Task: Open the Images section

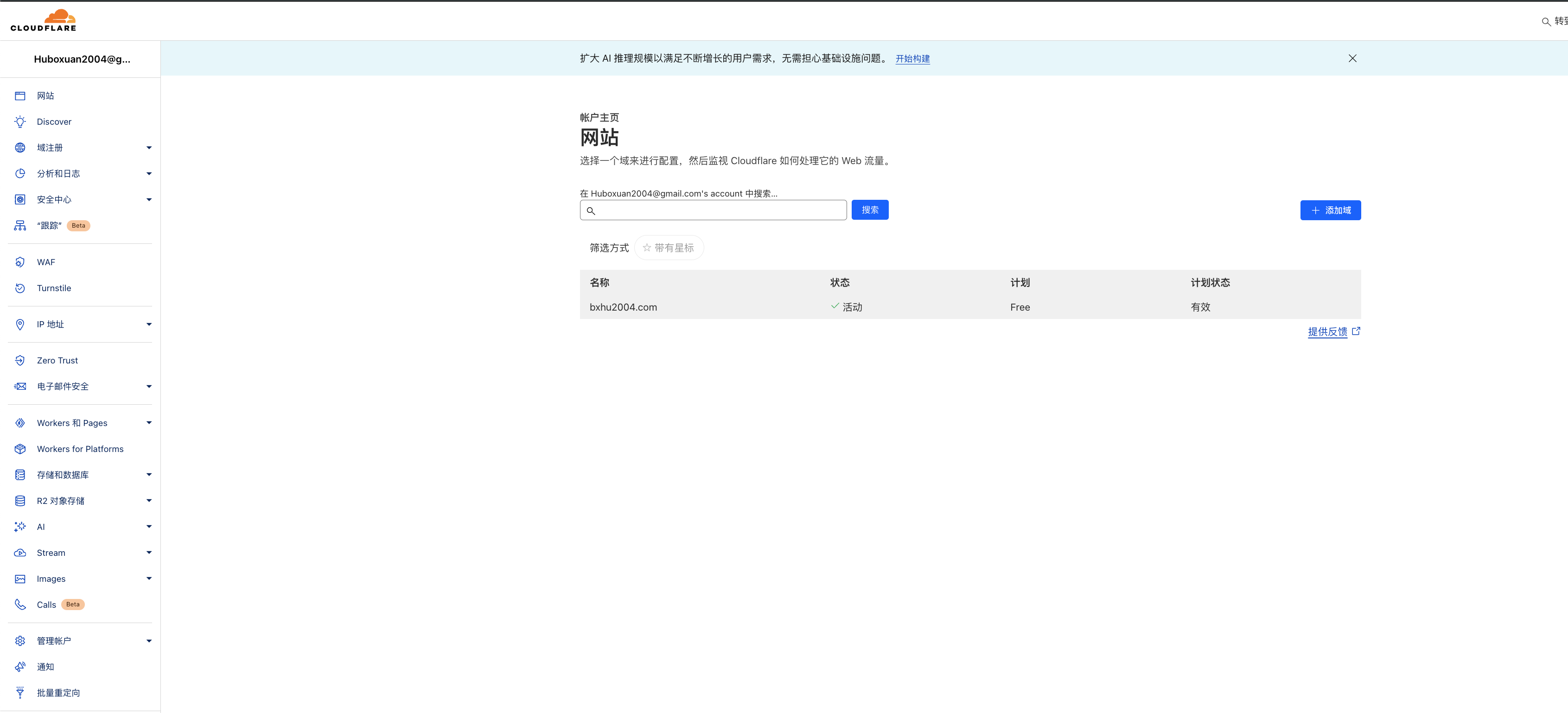Action: pos(51,579)
